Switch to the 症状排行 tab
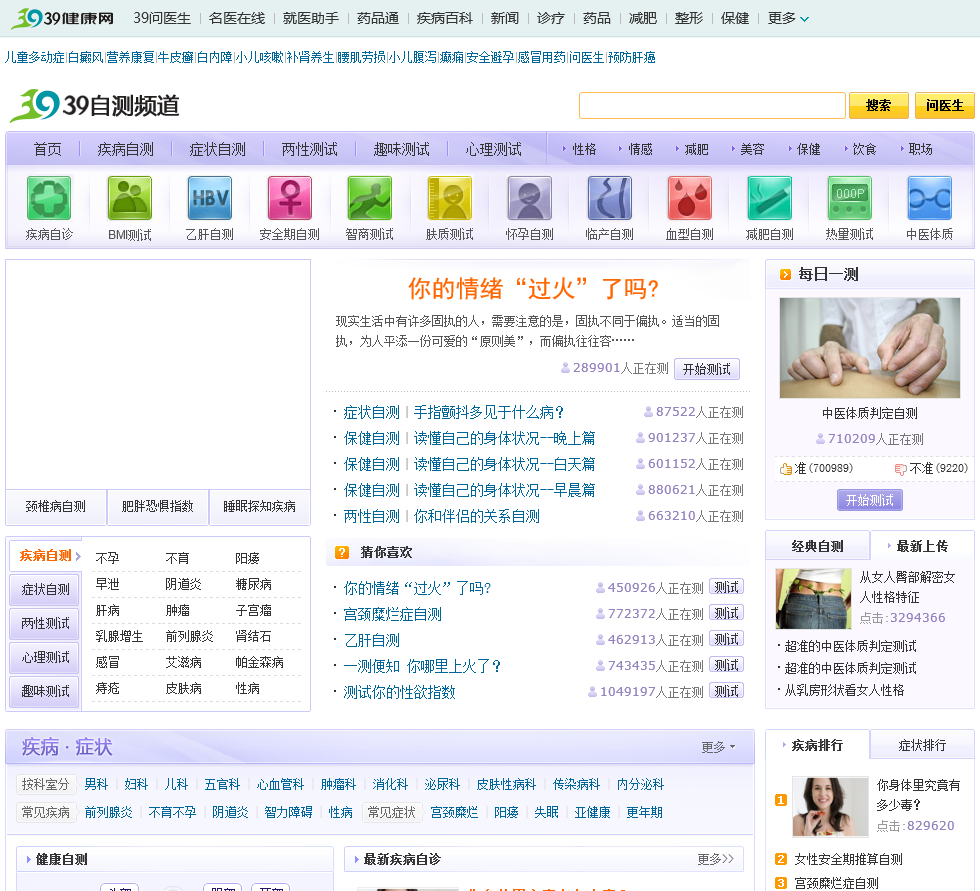The width and height of the screenshot is (980, 891). (921, 745)
